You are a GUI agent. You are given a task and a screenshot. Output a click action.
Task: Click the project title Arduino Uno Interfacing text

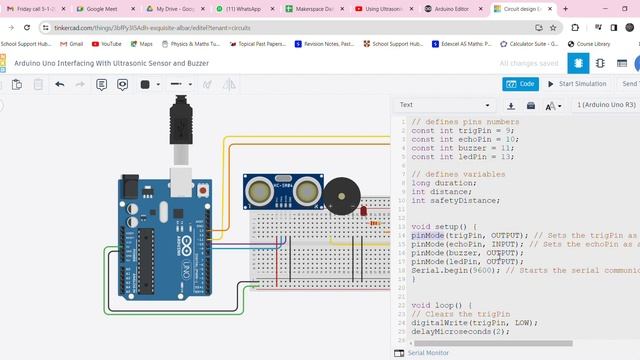[x=111, y=63]
